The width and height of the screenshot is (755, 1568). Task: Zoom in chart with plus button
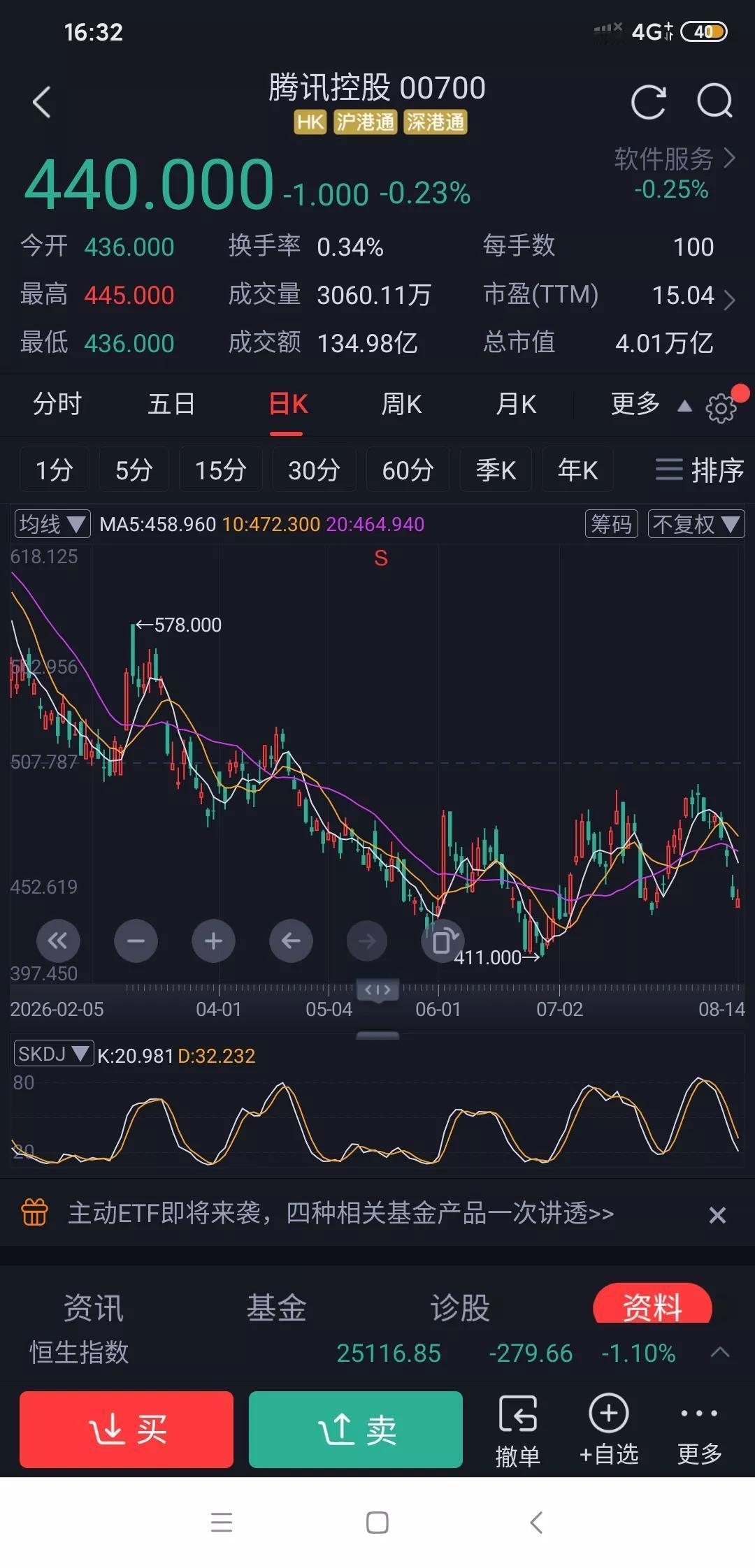tap(213, 941)
